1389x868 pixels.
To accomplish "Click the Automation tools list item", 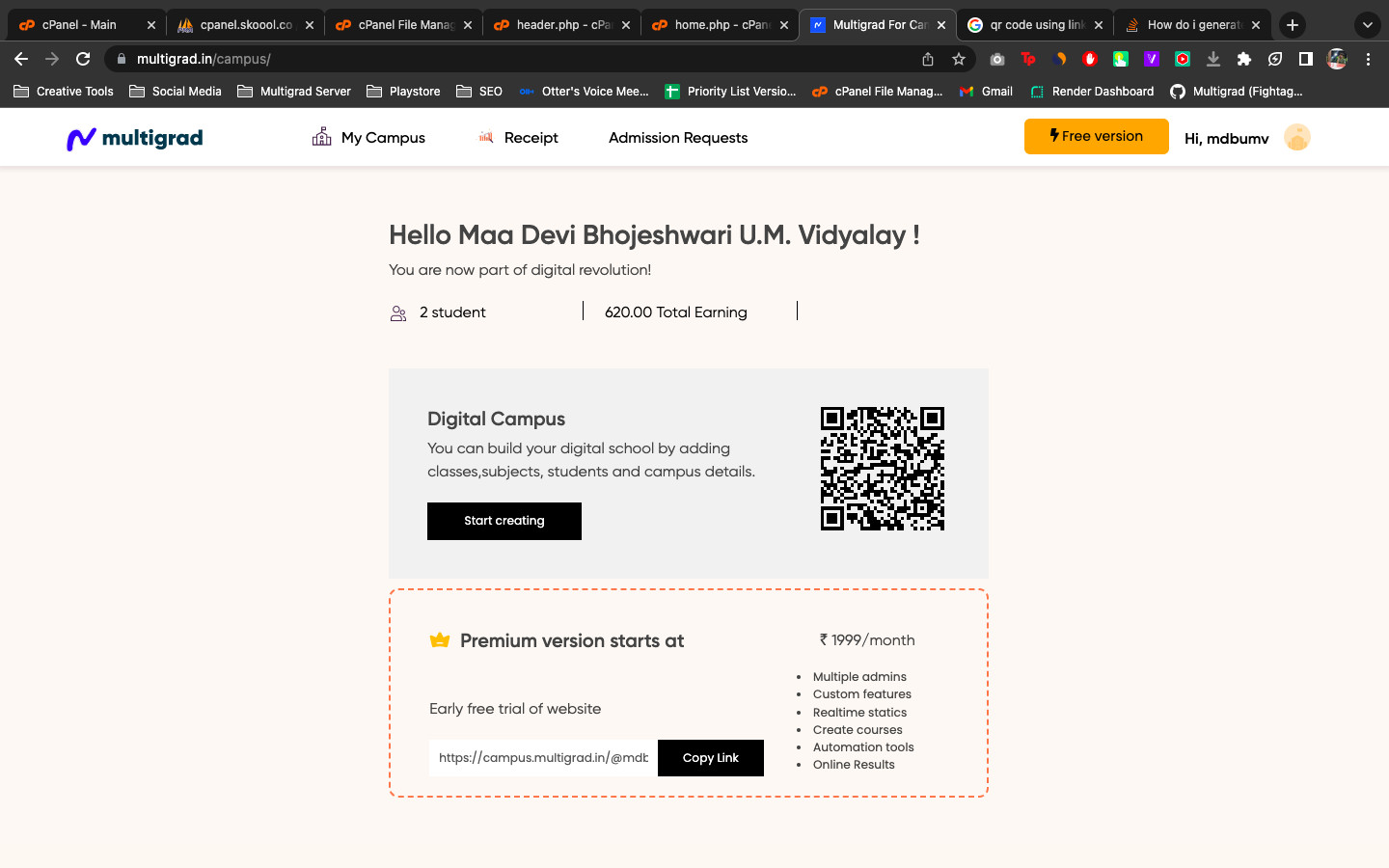I will (863, 747).
